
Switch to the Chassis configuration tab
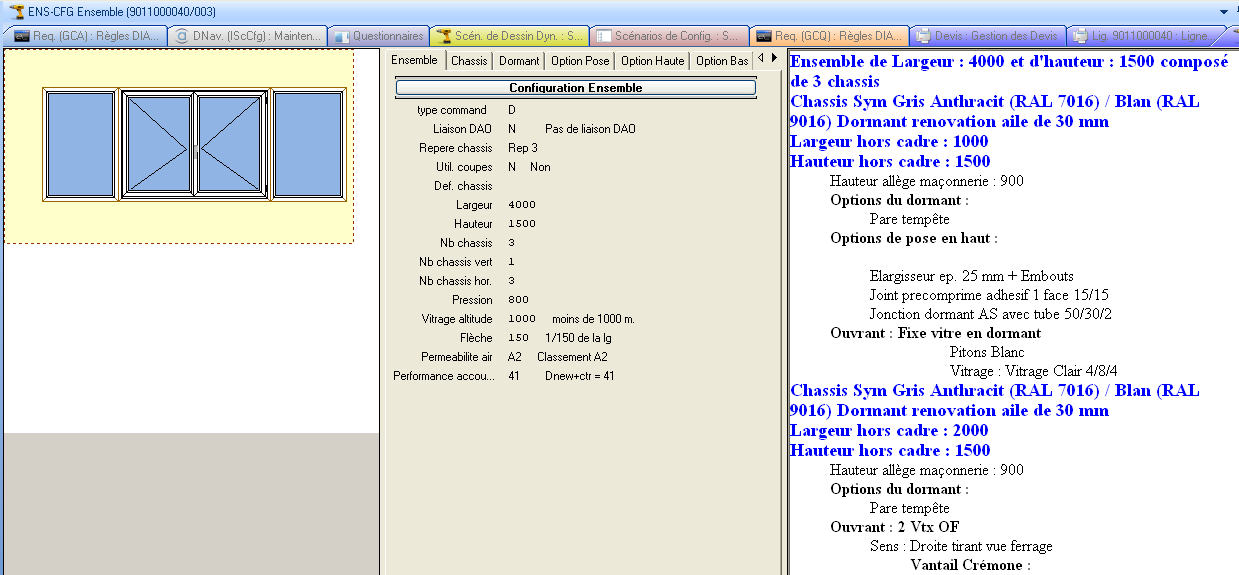coord(469,61)
